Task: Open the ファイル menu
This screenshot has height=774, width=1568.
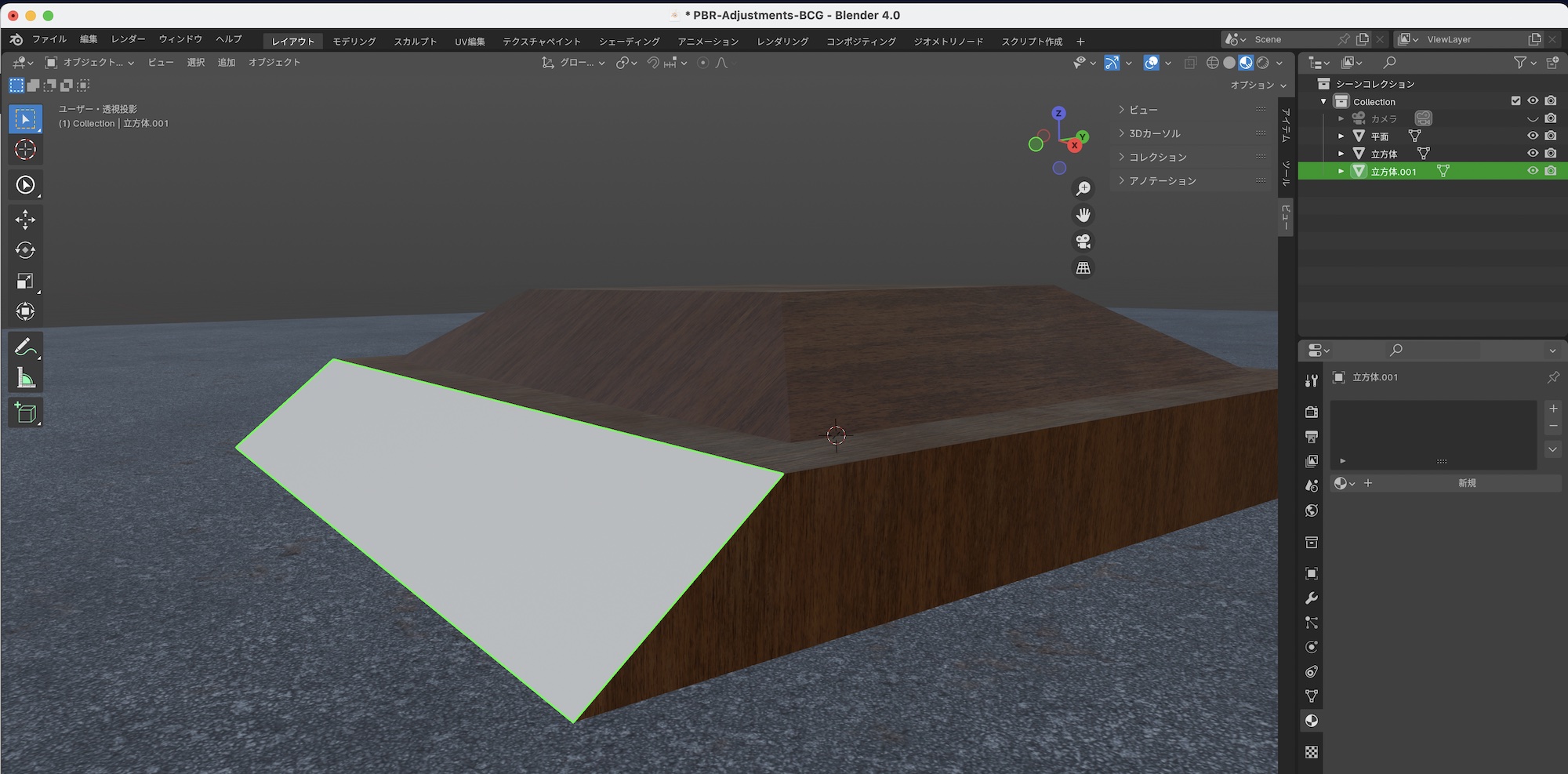Action: click(49, 39)
